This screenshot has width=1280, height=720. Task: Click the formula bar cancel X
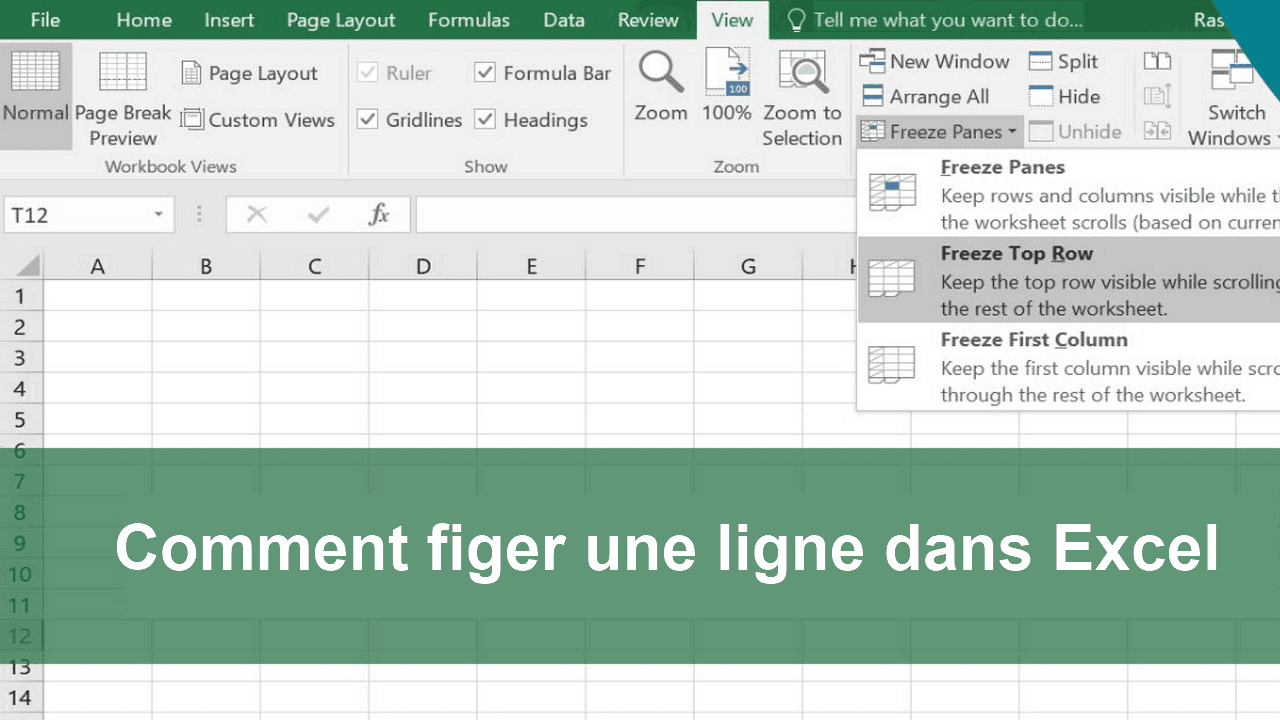click(257, 214)
